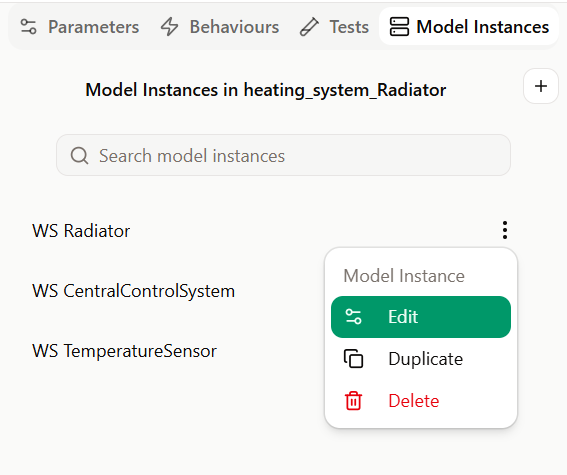Choose Delete in the Model Instance menu
Viewport: 567px width, 475px height.
(421, 401)
